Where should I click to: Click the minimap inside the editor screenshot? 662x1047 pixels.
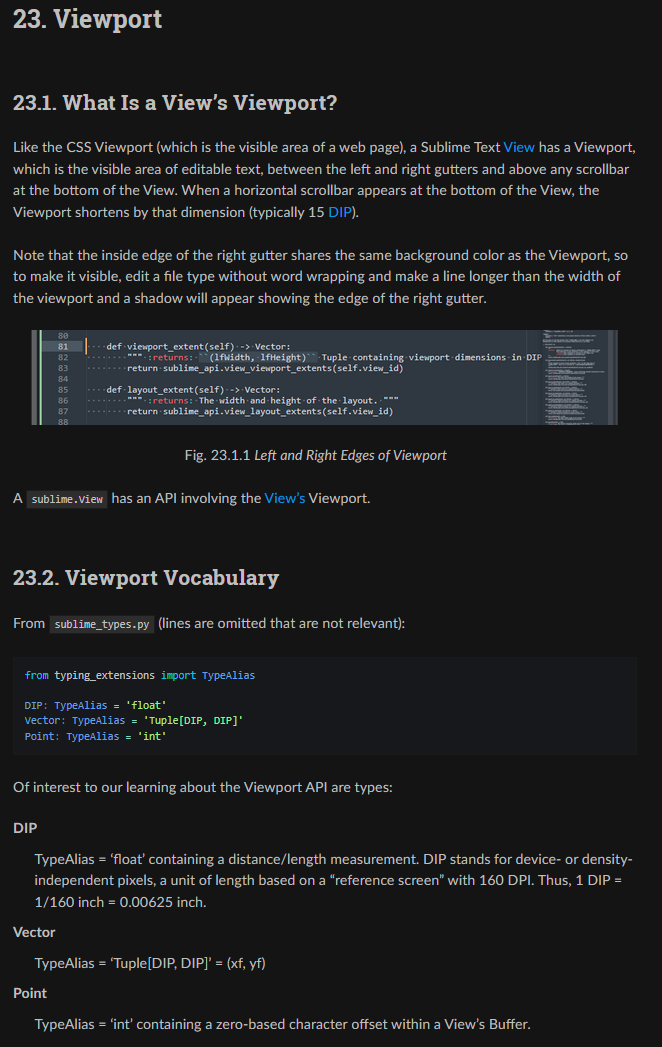coord(580,377)
